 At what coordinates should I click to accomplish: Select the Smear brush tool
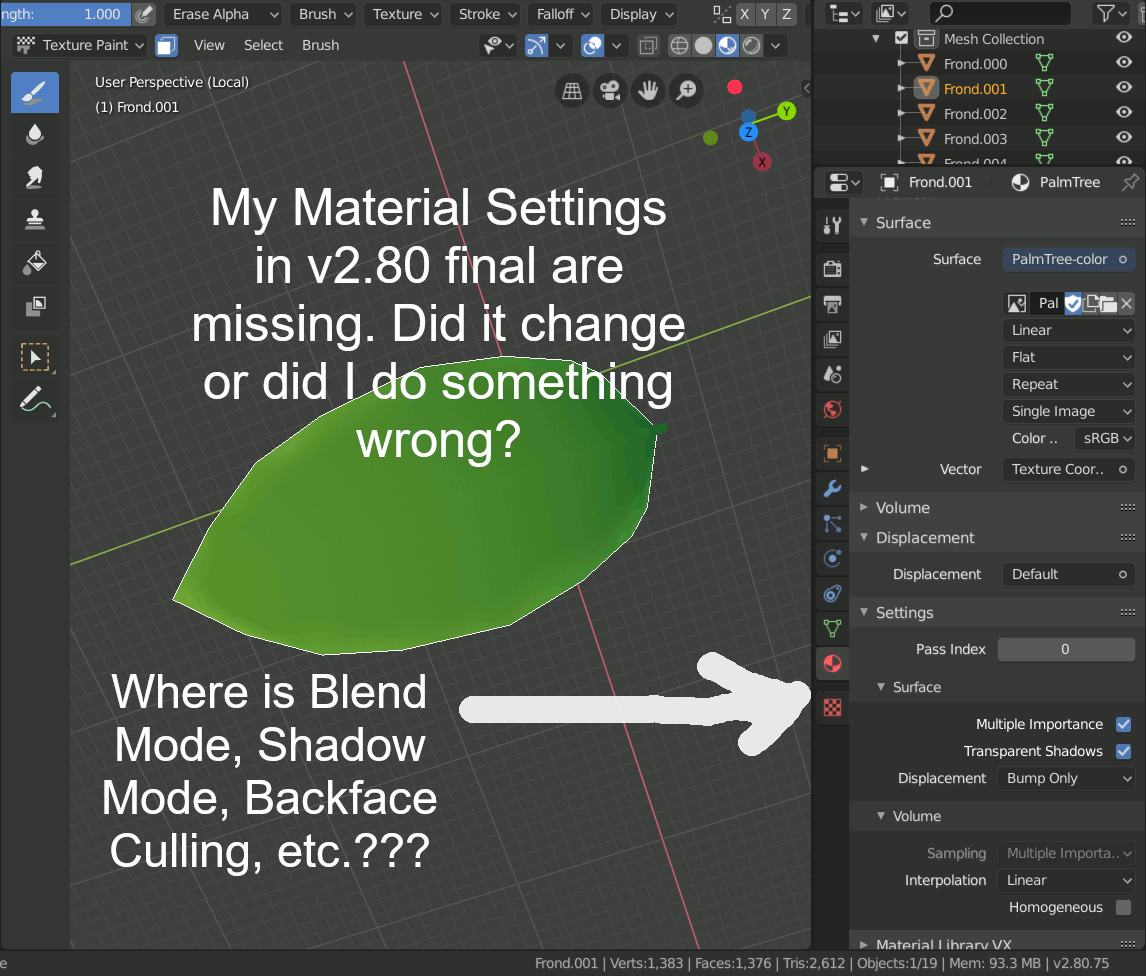click(x=34, y=177)
